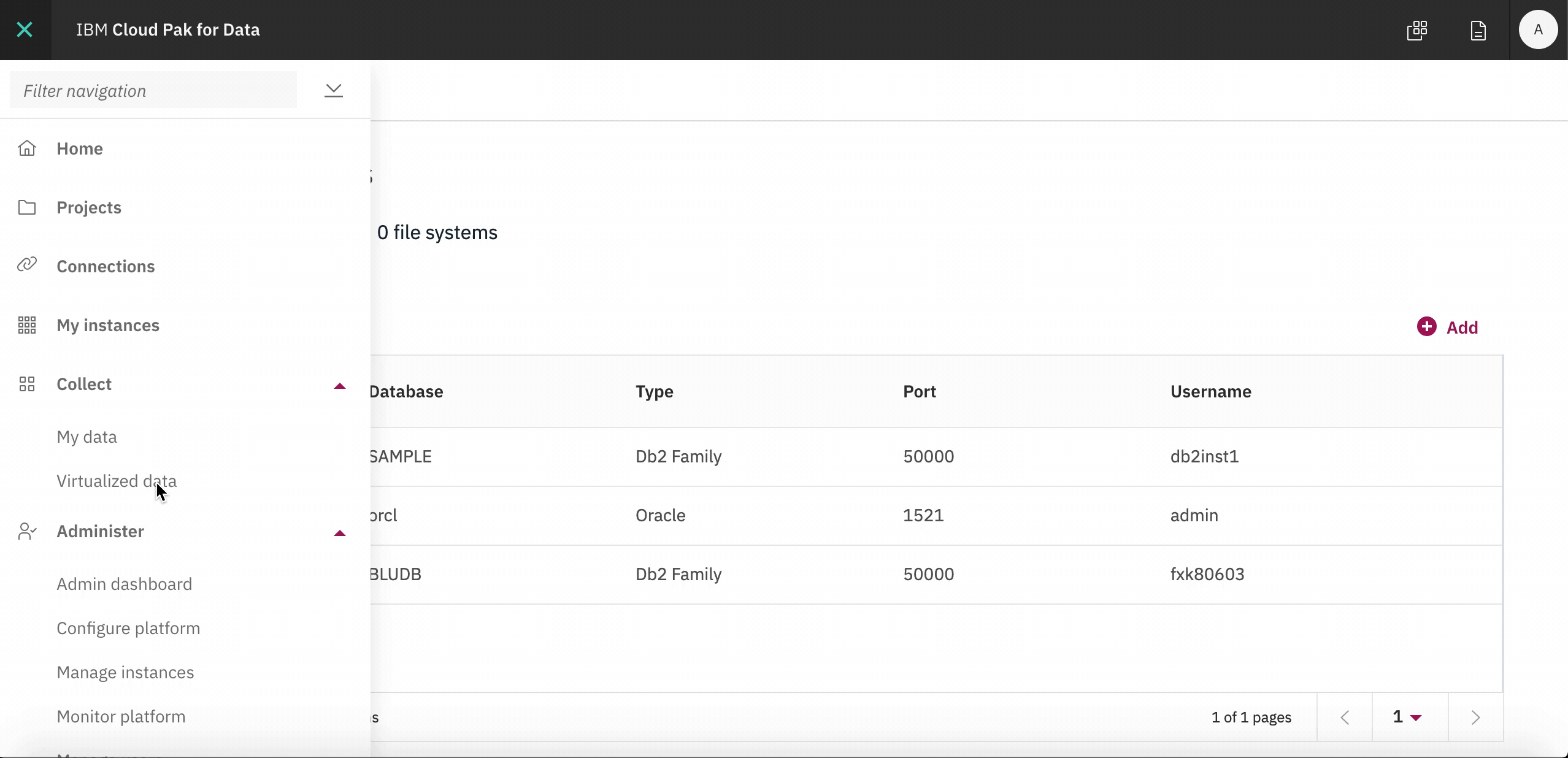Open My data menu item
The image size is (1568, 758).
point(86,437)
